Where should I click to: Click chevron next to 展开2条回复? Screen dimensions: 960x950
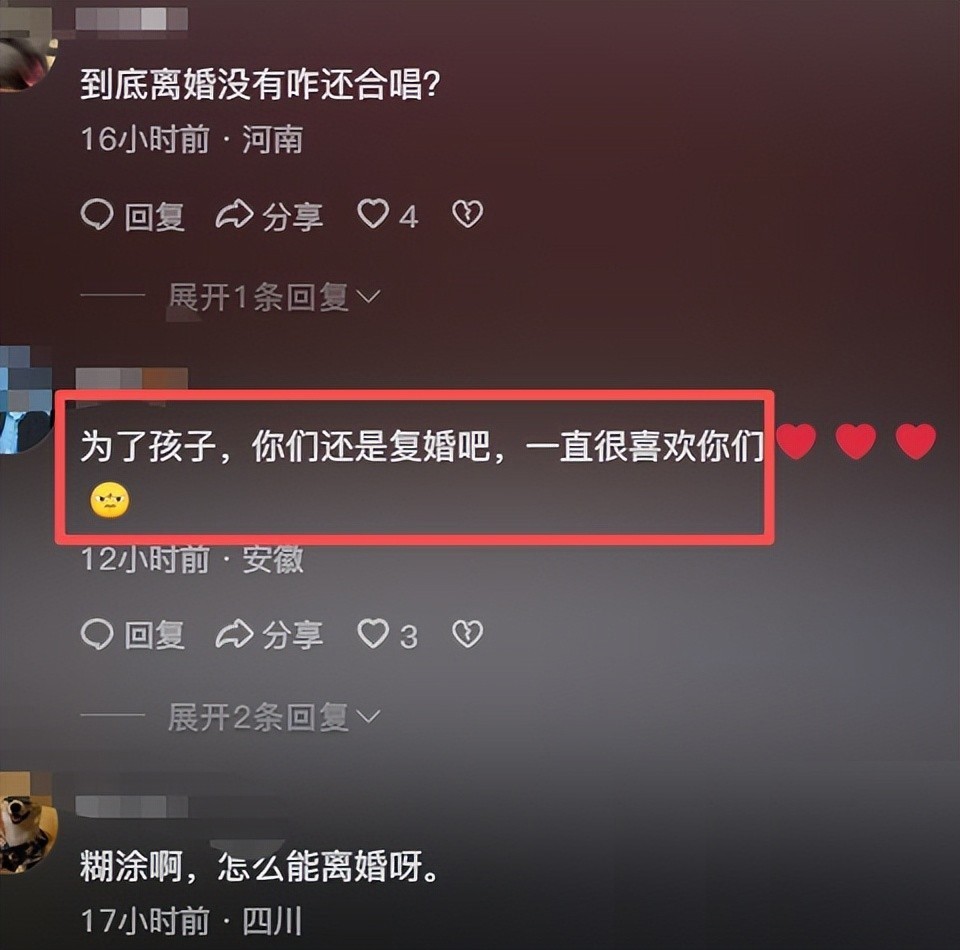click(368, 717)
